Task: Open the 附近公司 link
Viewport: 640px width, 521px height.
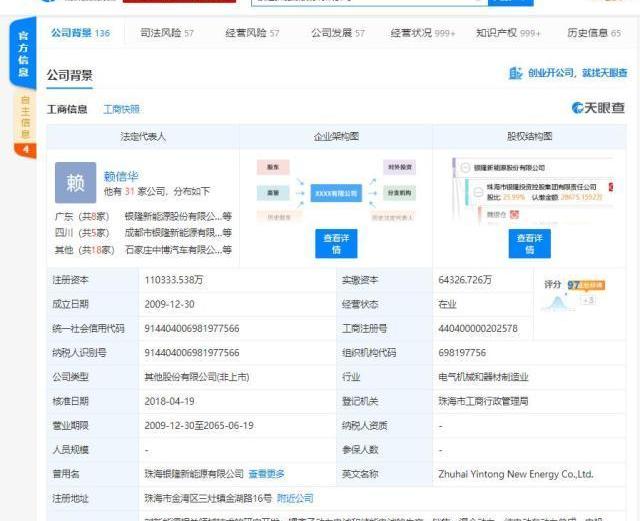Action: point(295,498)
